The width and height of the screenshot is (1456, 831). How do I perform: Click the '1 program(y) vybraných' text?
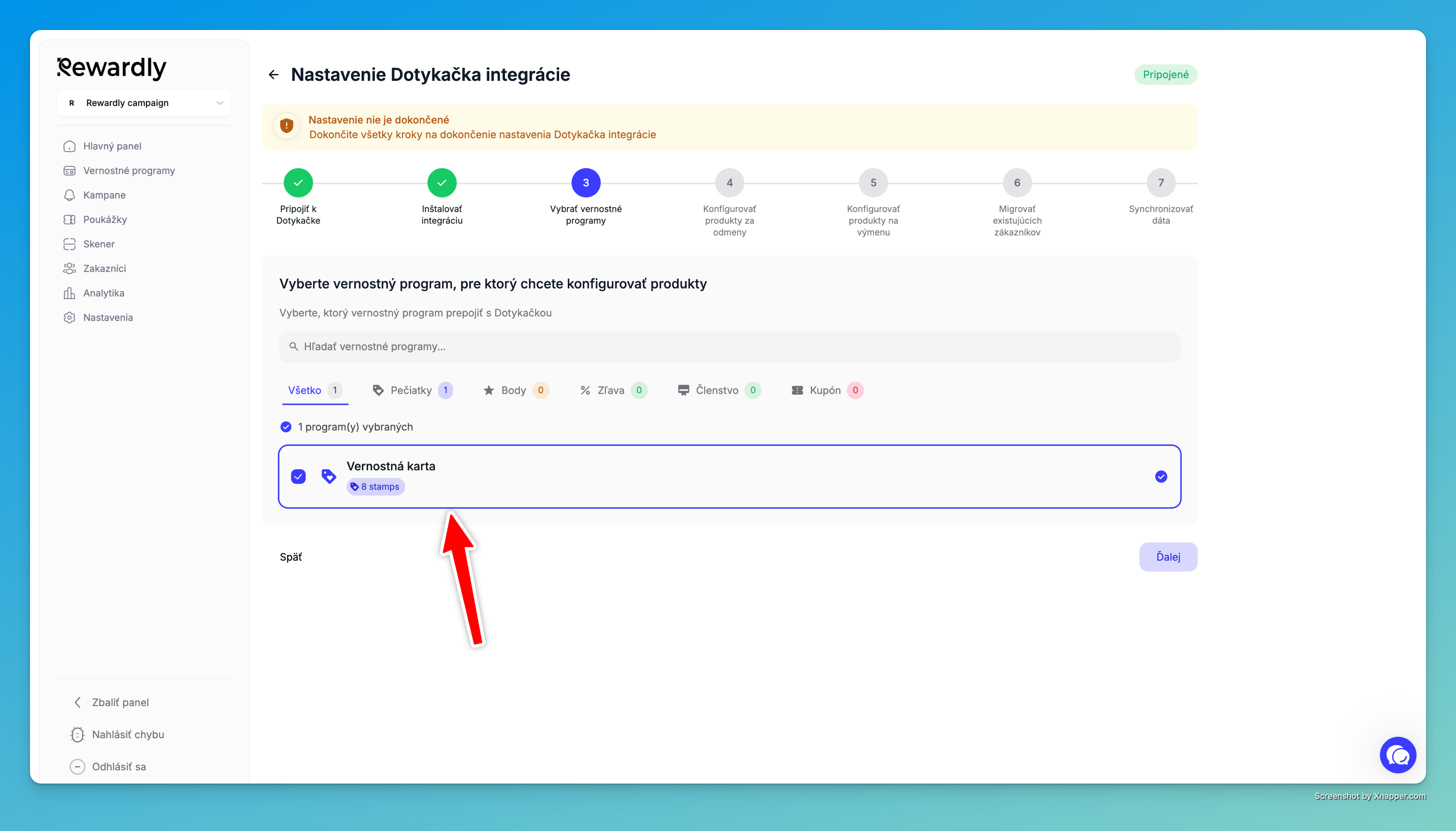point(355,427)
